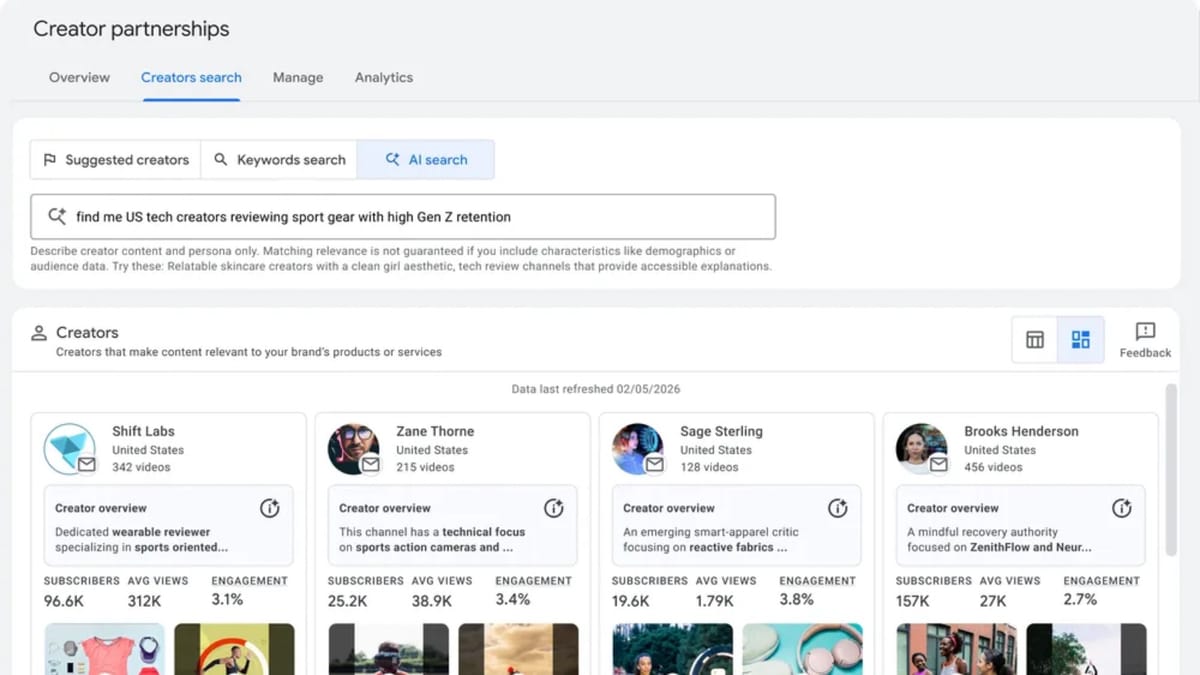Click the Creators person icon header

point(39,332)
